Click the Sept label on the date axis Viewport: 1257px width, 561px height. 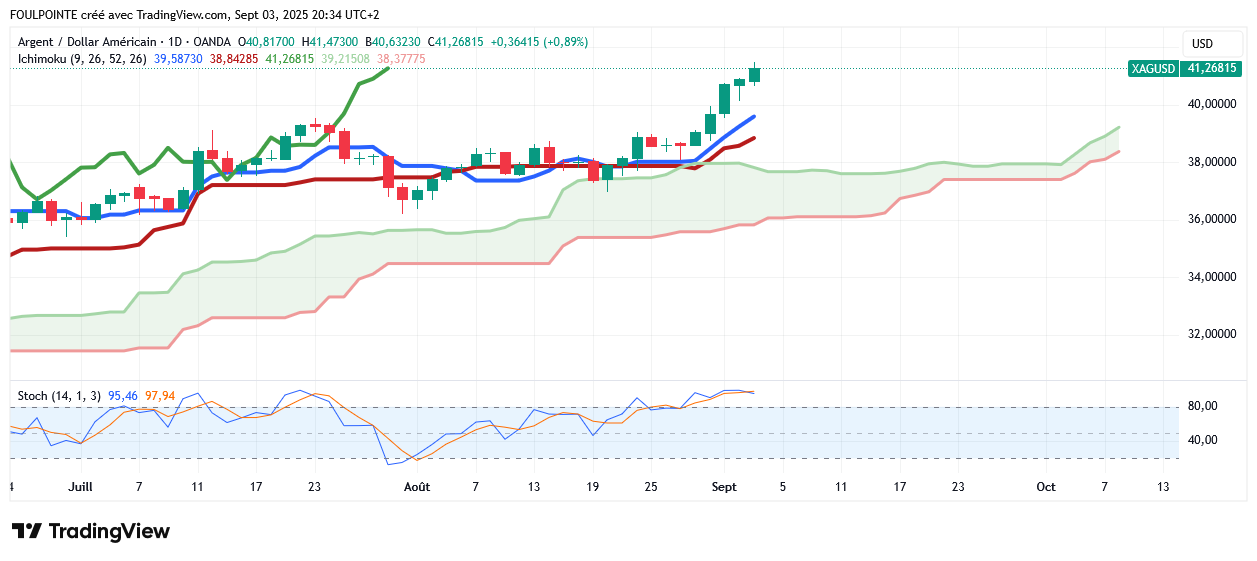point(724,487)
